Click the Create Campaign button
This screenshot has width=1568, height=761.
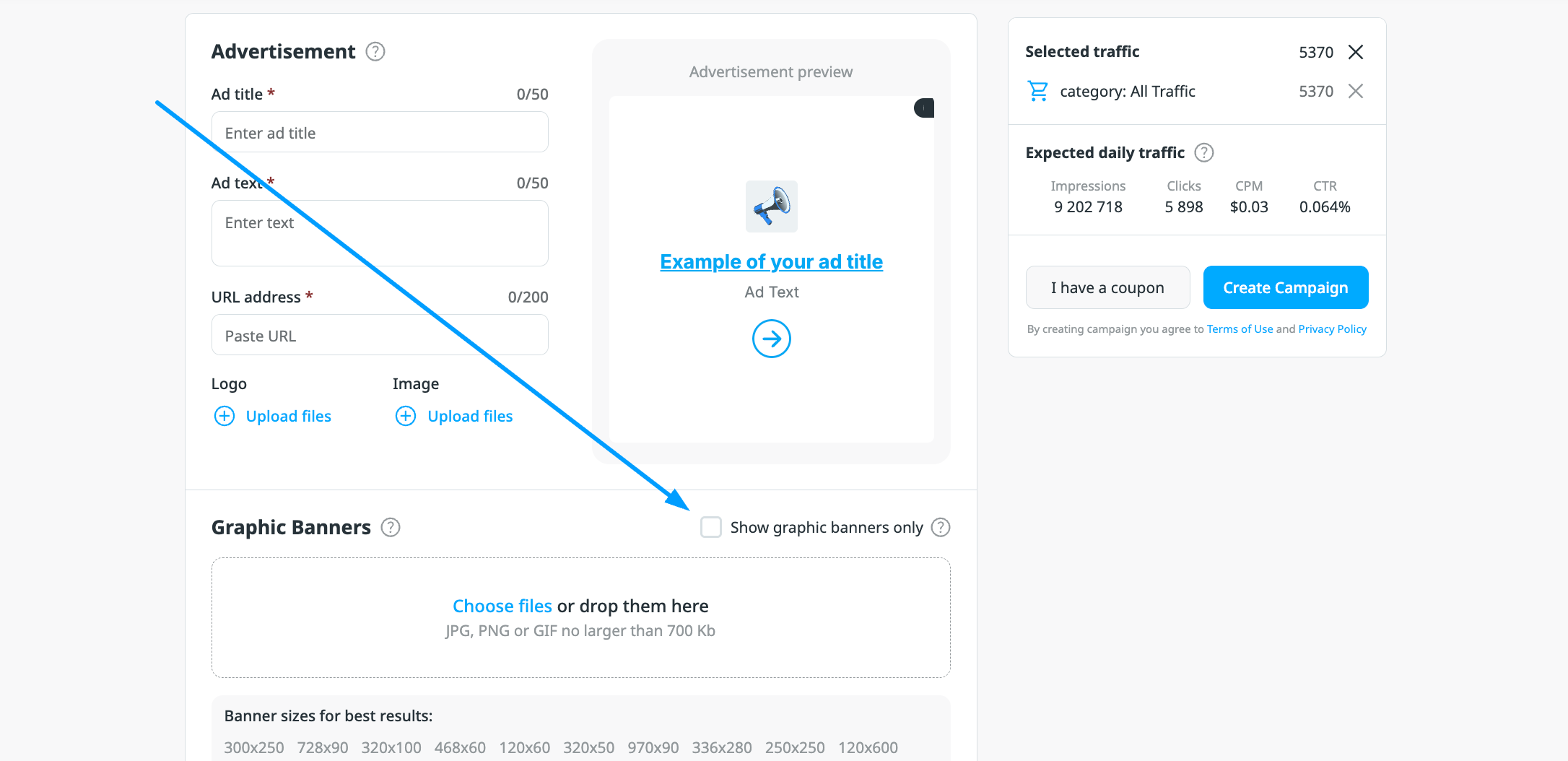click(1286, 287)
